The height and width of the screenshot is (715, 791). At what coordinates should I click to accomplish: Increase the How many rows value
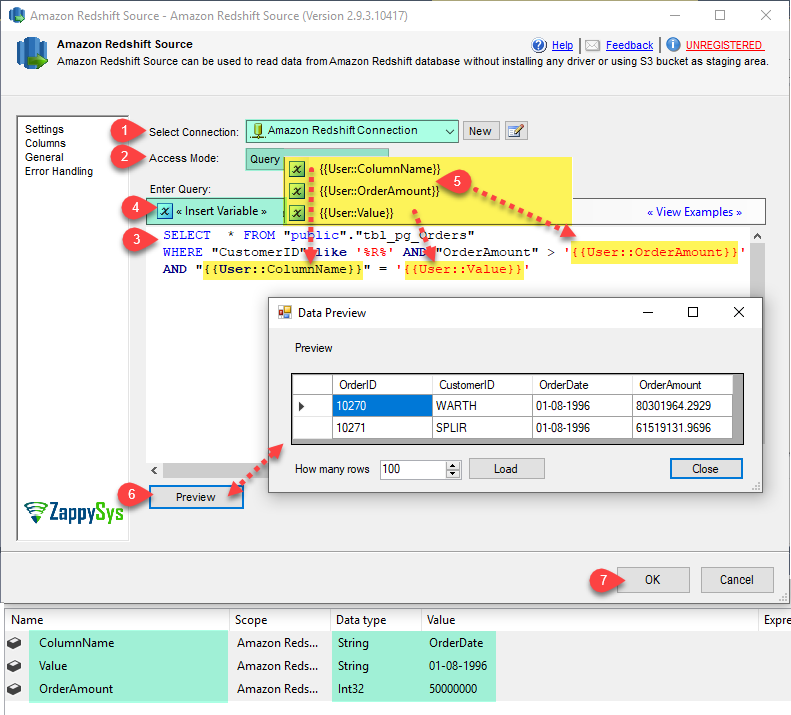[453, 465]
